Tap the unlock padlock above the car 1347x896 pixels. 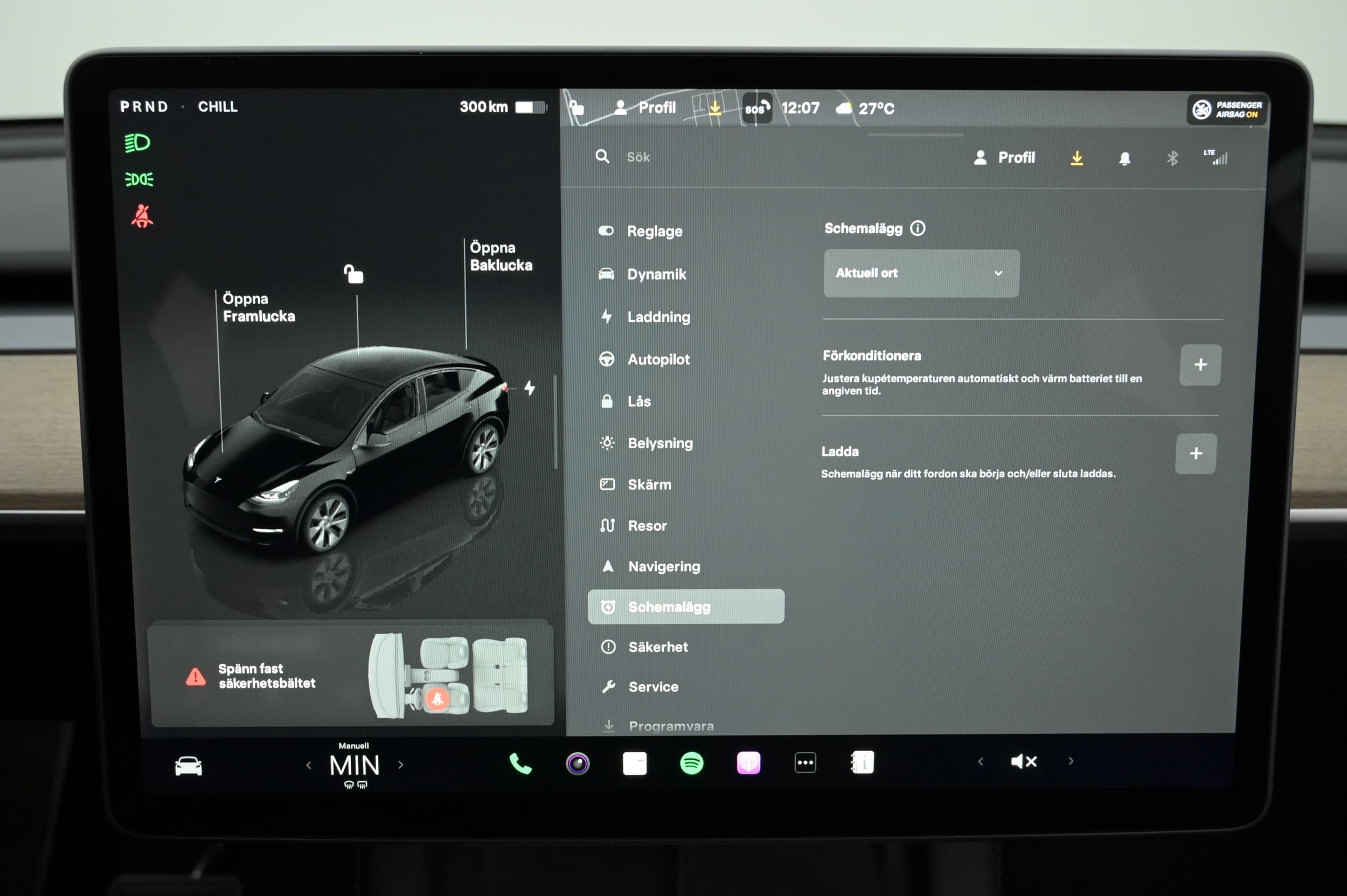354,274
